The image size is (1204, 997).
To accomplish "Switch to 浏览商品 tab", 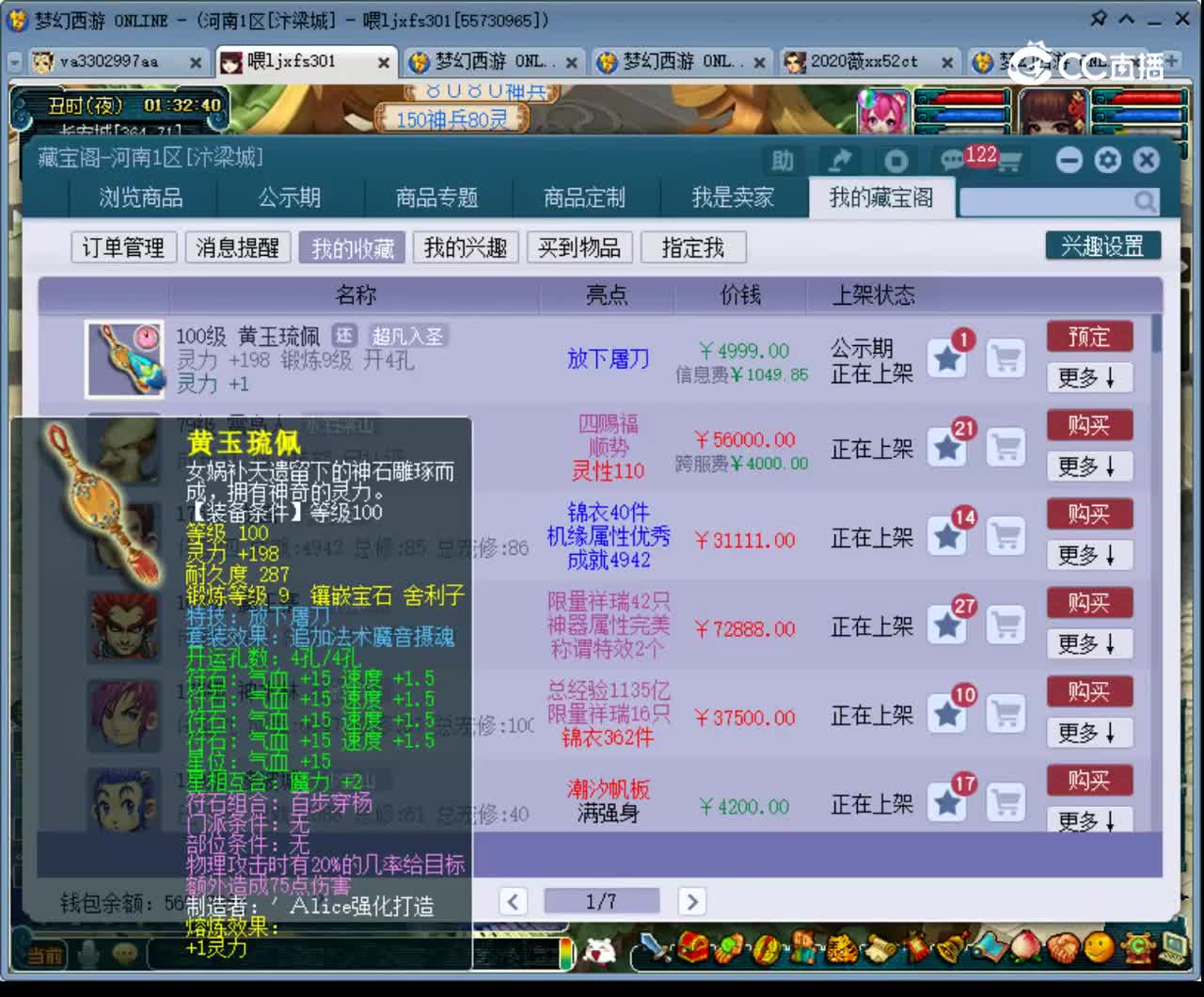I will pos(141,198).
